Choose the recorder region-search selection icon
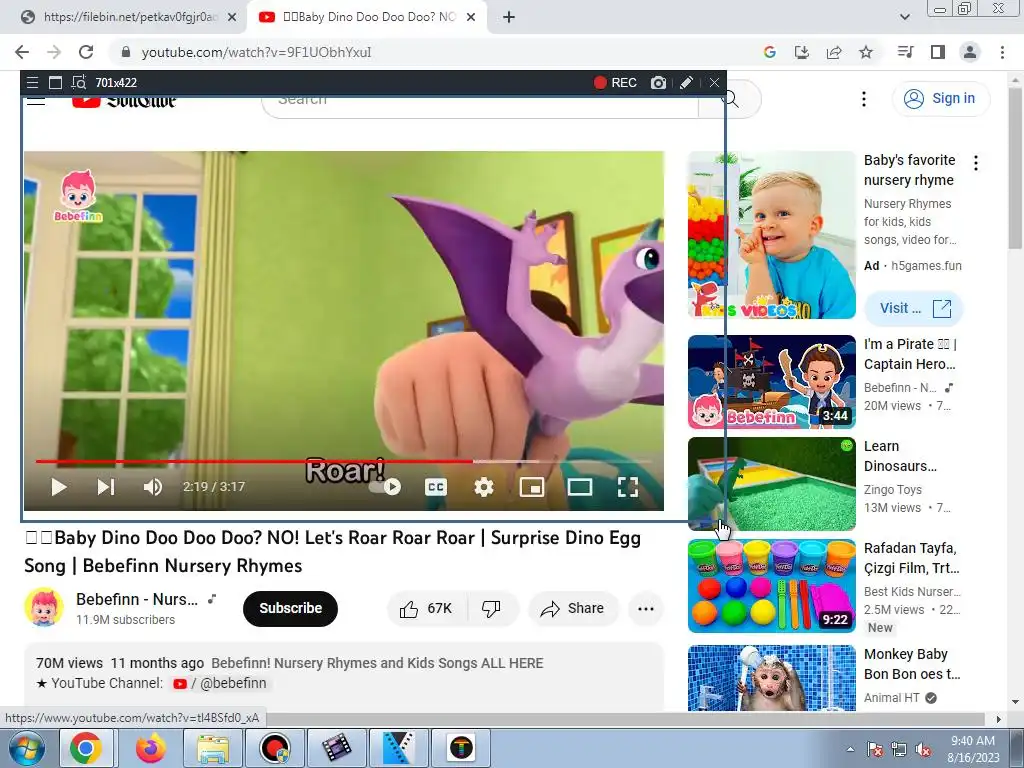This screenshot has height=768, width=1024. tap(79, 83)
